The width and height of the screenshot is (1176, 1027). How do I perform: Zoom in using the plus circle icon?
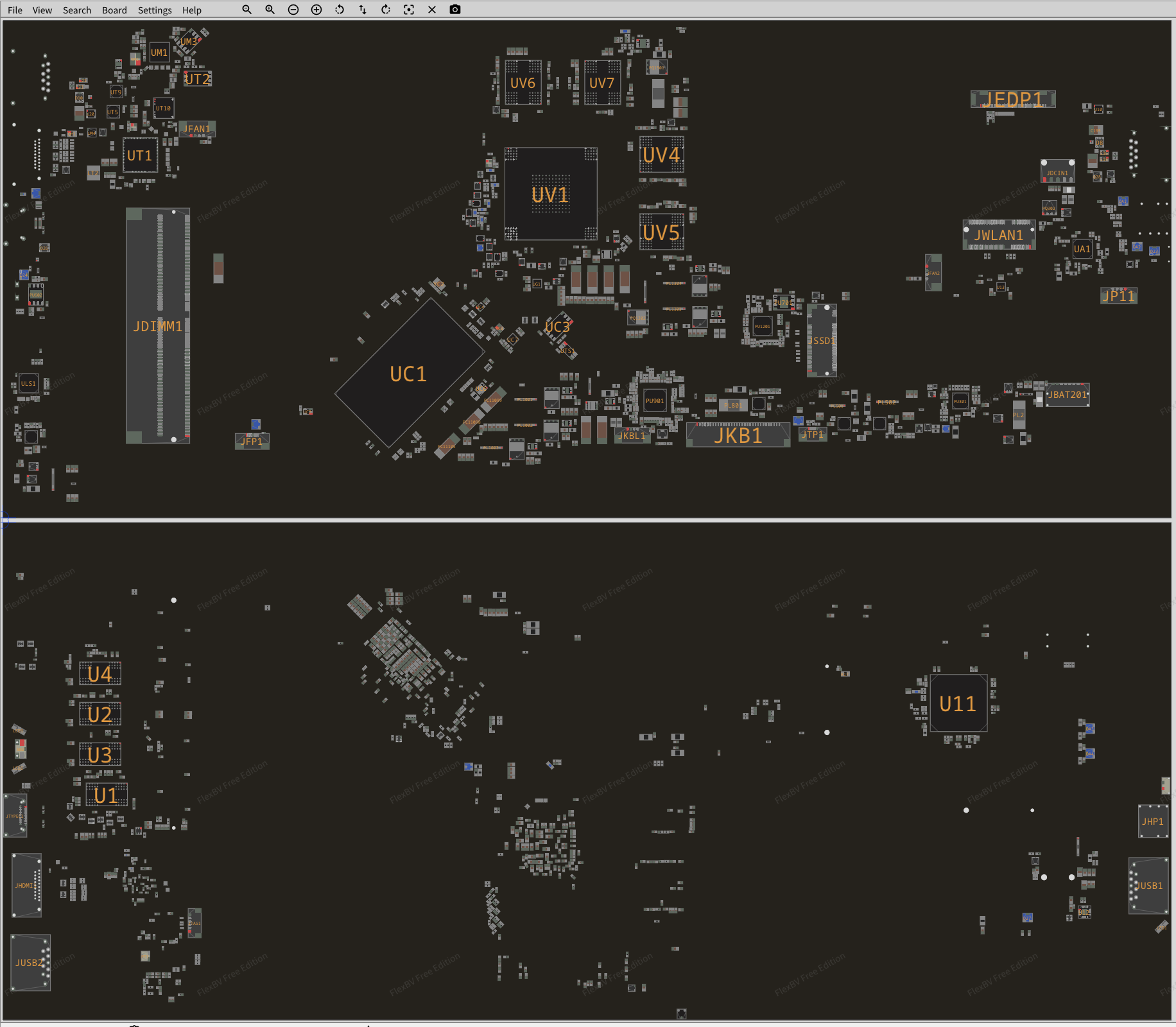316,10
